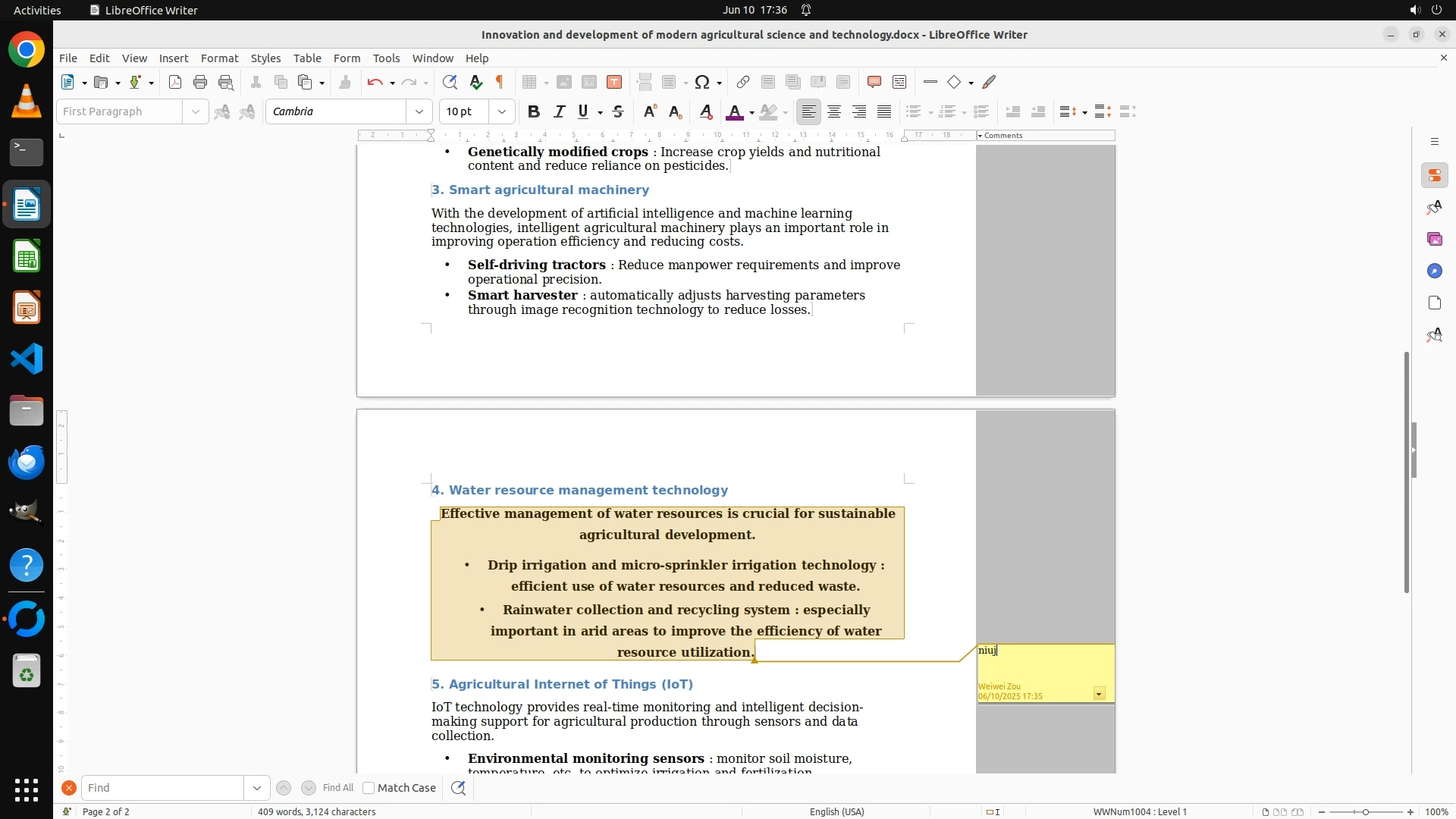Click the Find All button
Screen dimensions: 1456x819
[x=337, y=788]
